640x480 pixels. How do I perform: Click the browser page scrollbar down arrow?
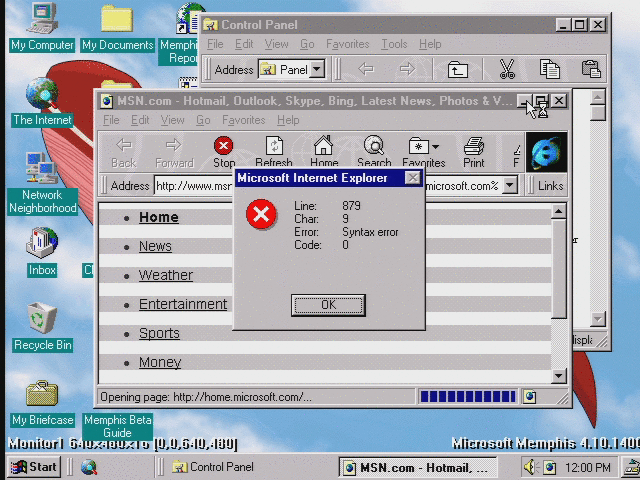pyautogui.click(x=558, y=376)
